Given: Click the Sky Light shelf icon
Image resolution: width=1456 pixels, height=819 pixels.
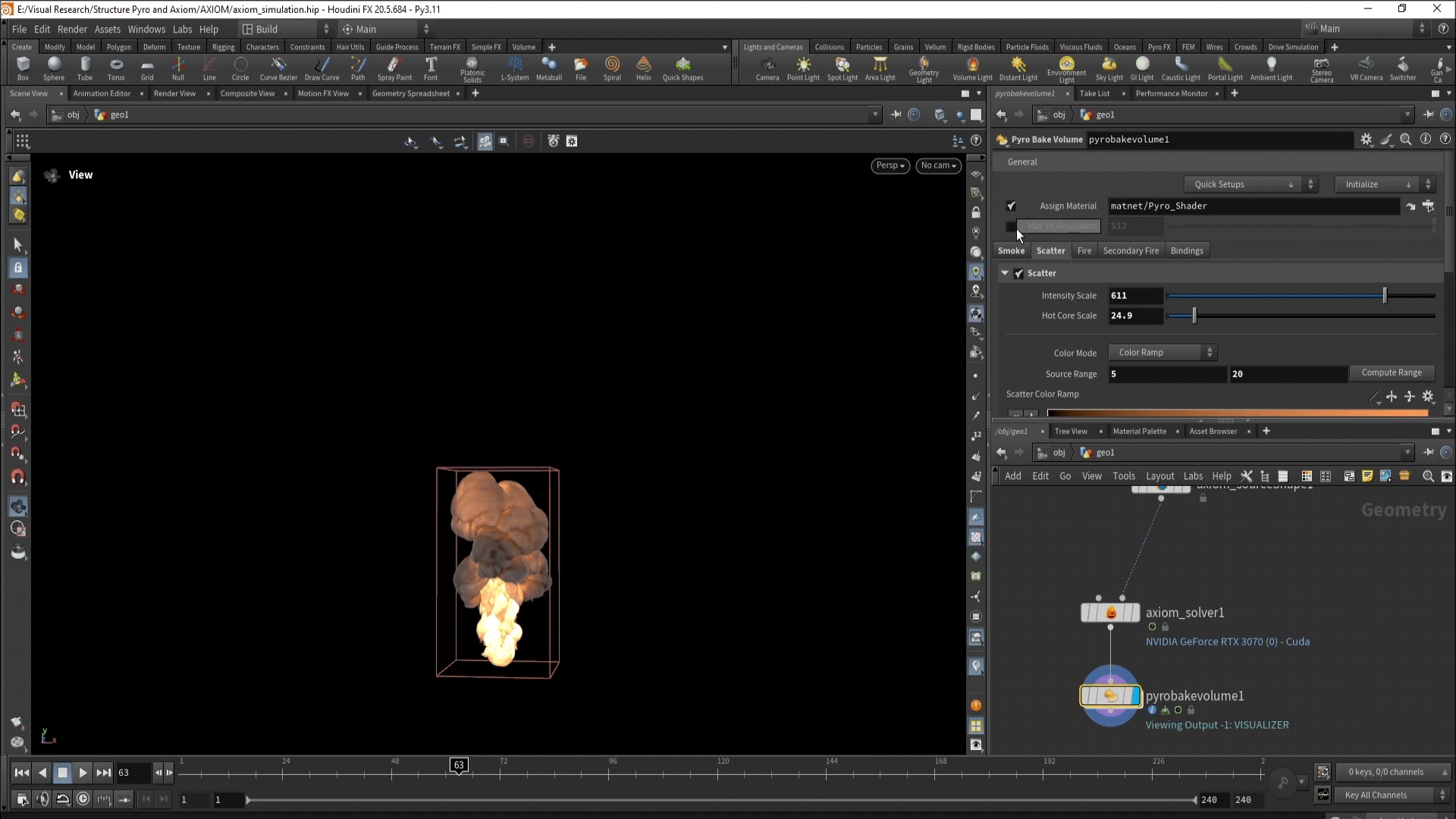Looking at the screenshot, I should [x=1109, y=67].
